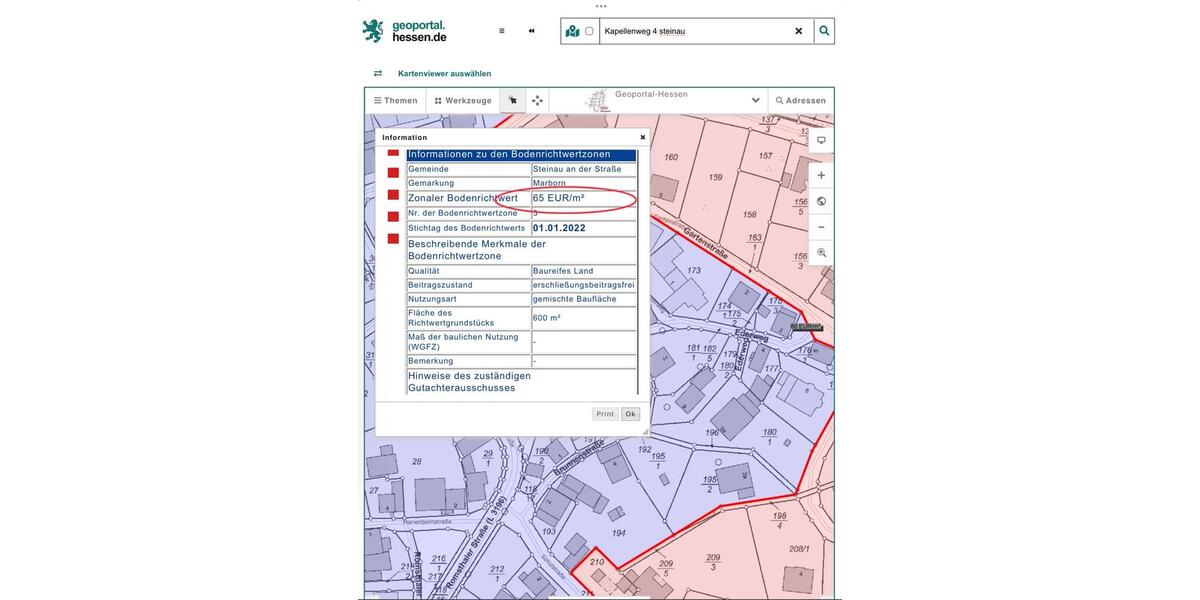This screenshot has width=1200, height=600.
Task: Click the Bemerkung row label
Action: click(x=431, y=361)
